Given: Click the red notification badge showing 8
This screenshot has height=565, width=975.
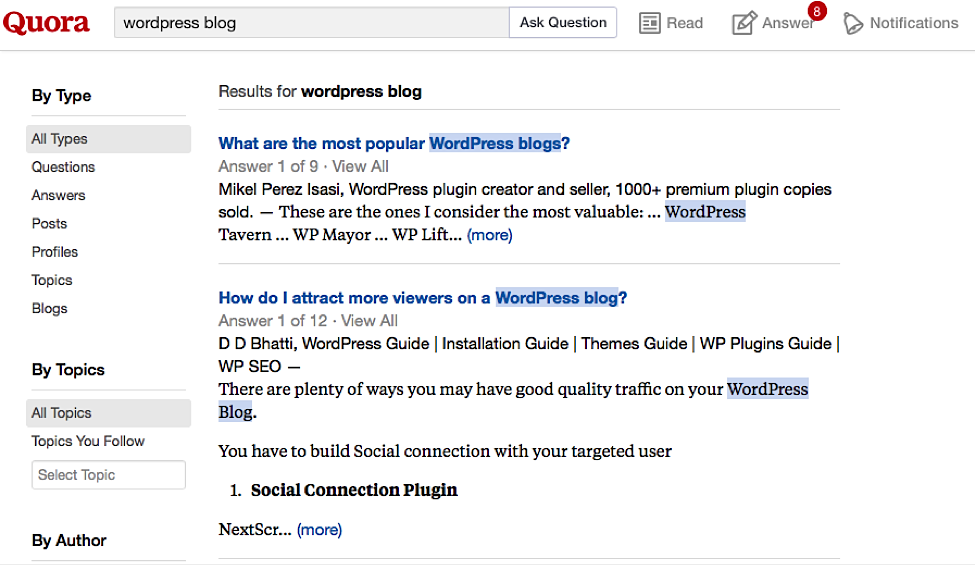Looking at the screenshot, I should click(817, 11).
